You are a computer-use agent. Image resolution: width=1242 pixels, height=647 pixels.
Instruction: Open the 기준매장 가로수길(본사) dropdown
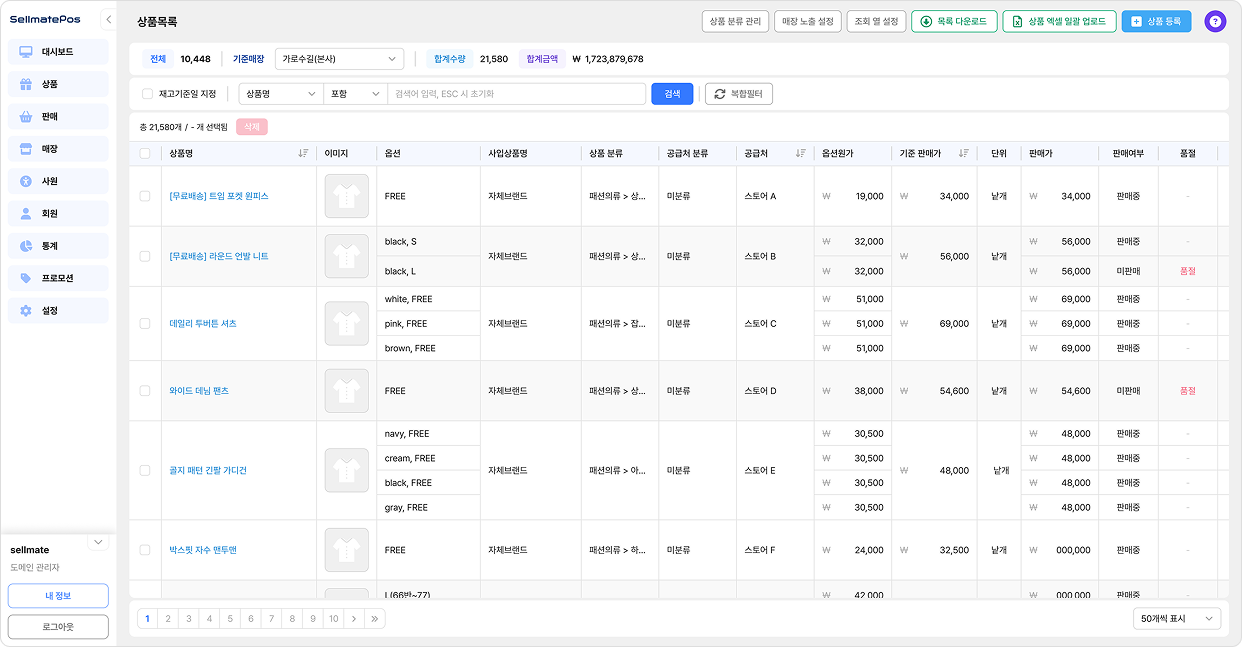pos(339,59)
